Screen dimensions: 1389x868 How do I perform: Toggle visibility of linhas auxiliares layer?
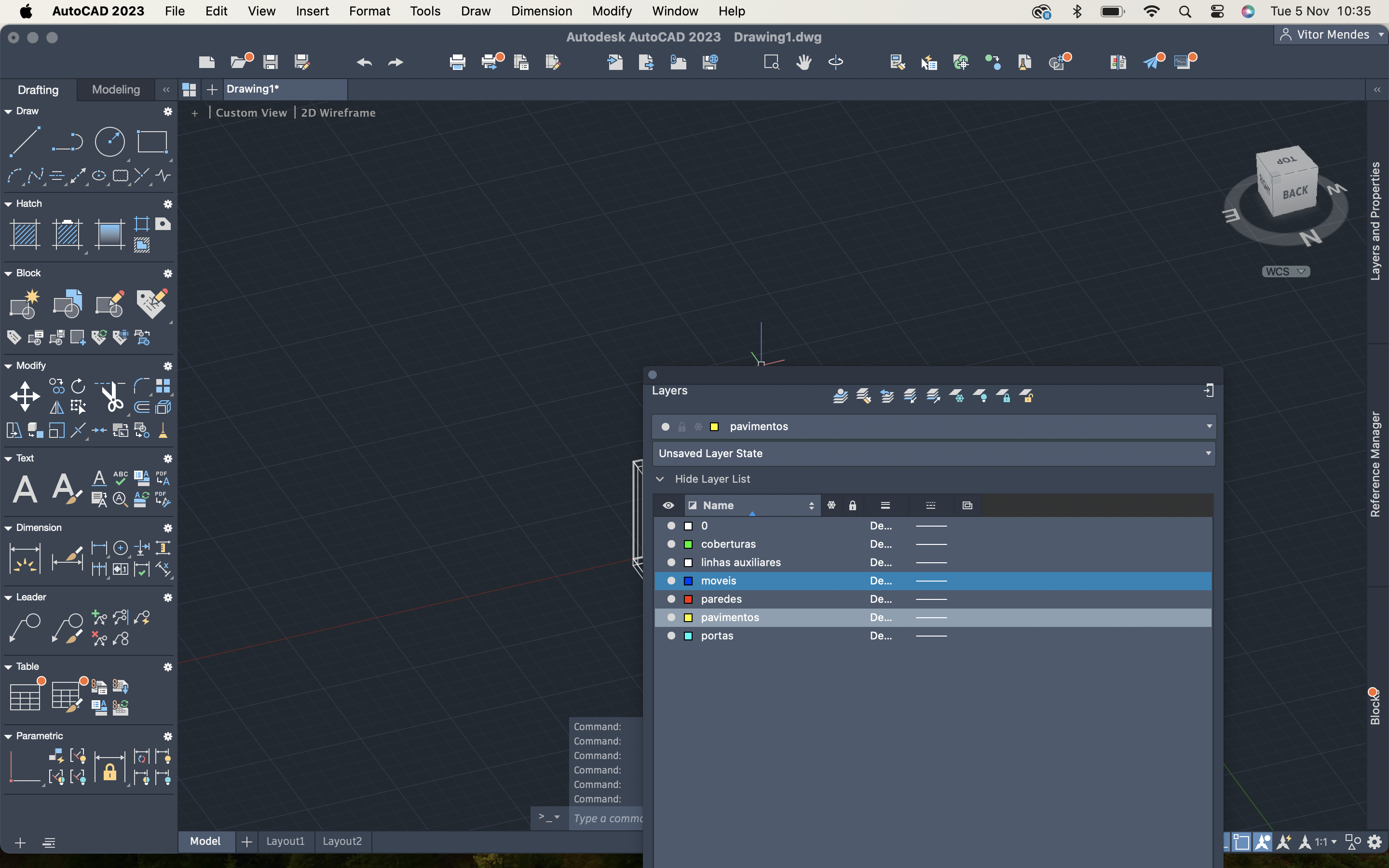click(671, 563)
